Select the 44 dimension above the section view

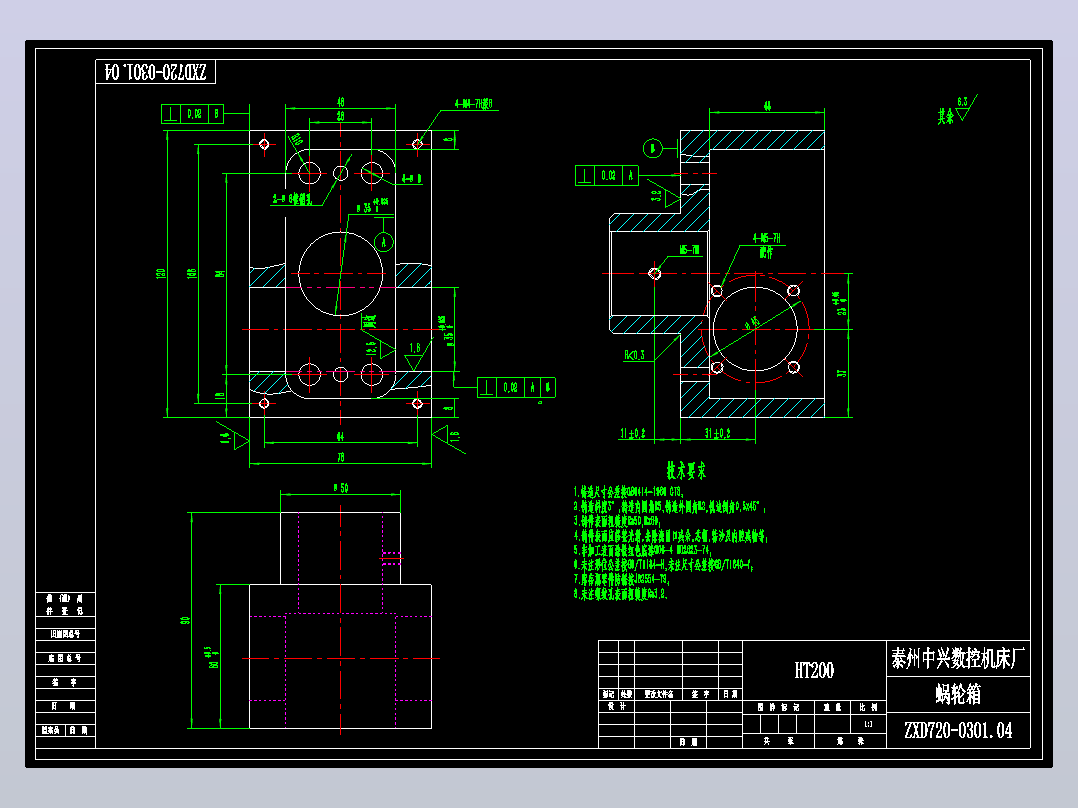tap(767, 106)
